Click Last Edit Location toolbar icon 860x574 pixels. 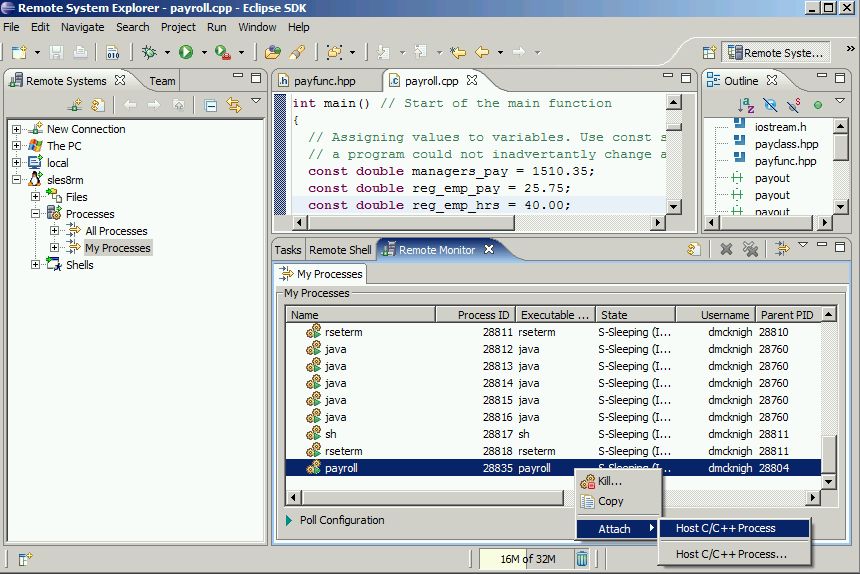(457, 52)
